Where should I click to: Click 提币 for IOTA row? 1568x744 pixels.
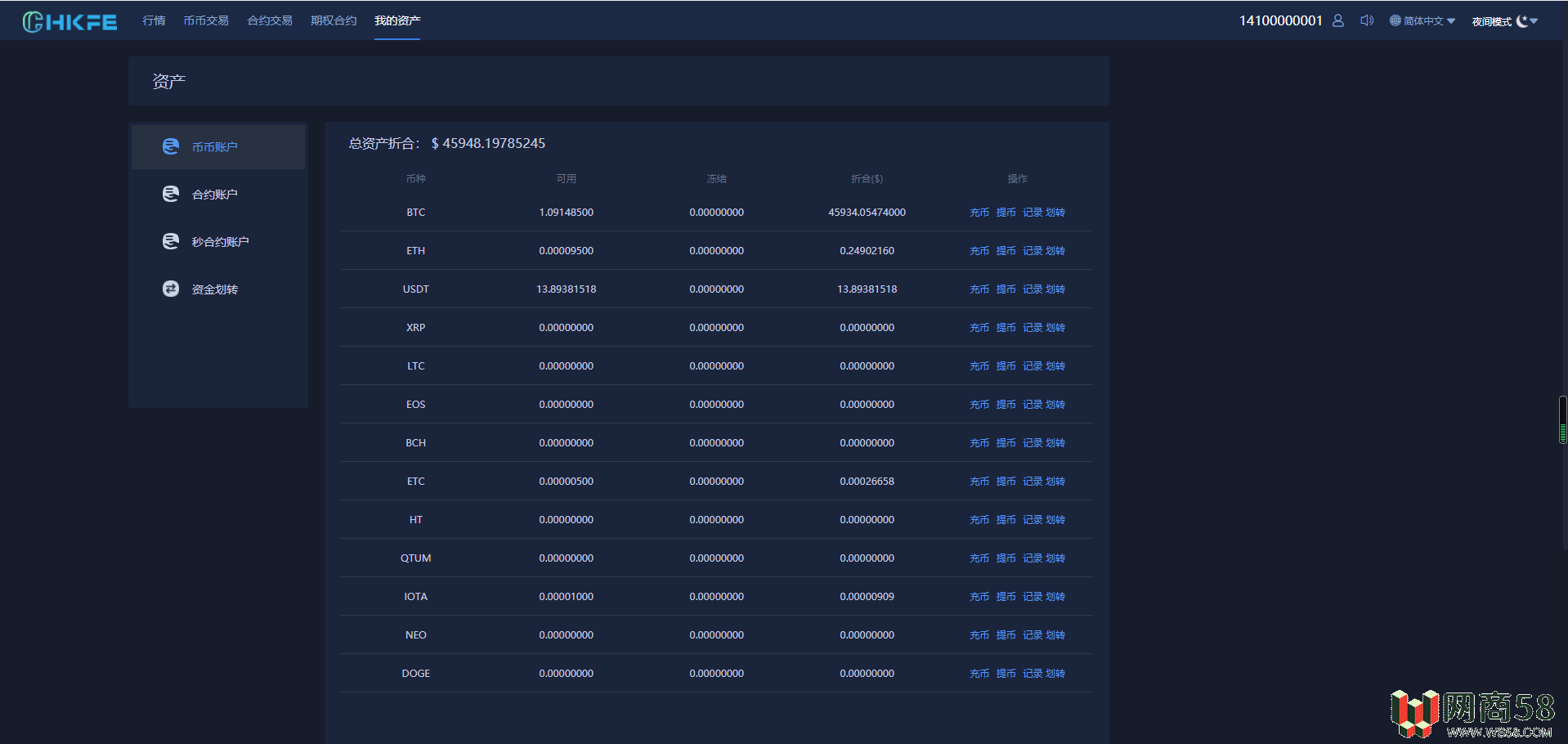(x=1006, y=597)
